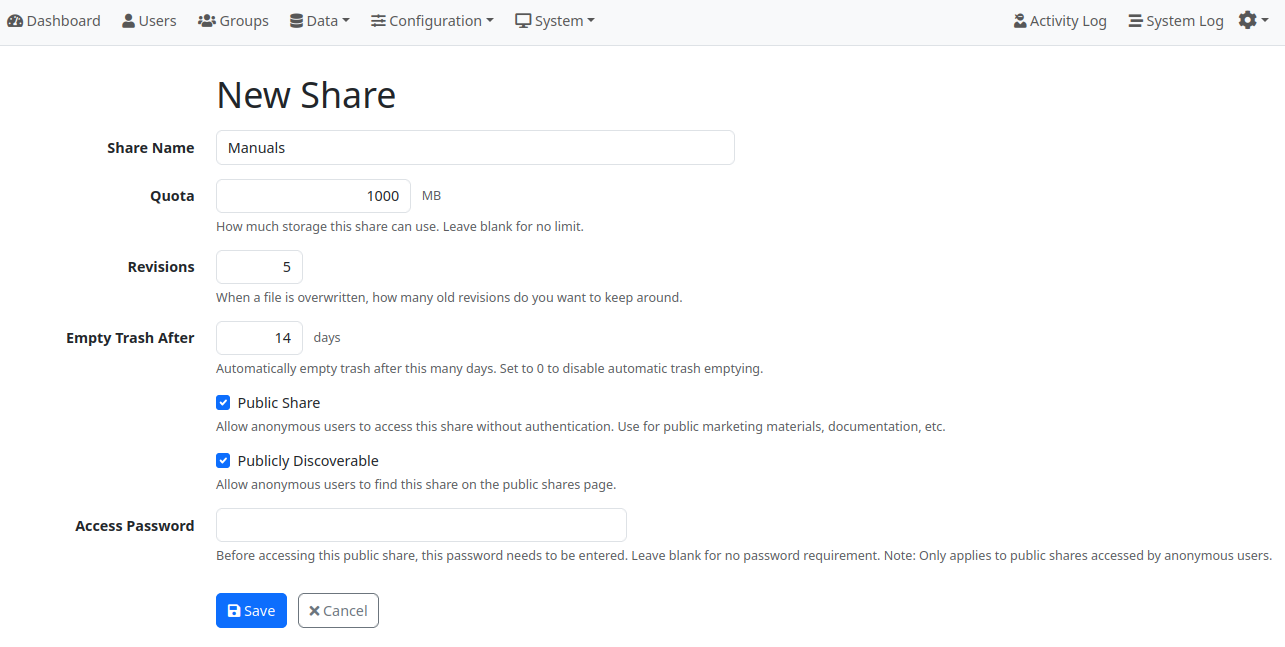Open the Data dropdown menu
Viewport: 1285px width, 647px height.
(x=320, y=20)
